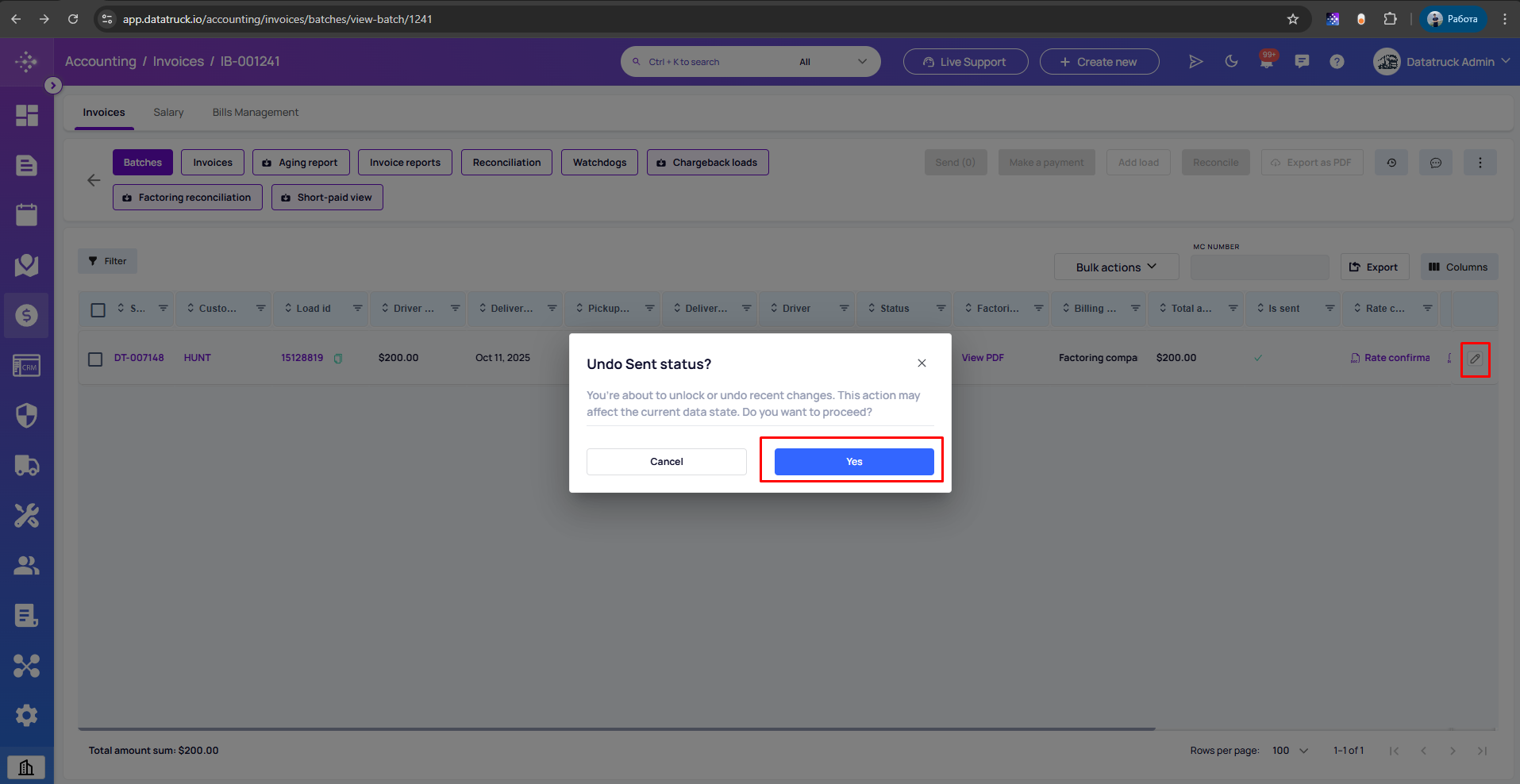
Task: Copy load id 15128819 via copy icon
Action: click(338, 359)
